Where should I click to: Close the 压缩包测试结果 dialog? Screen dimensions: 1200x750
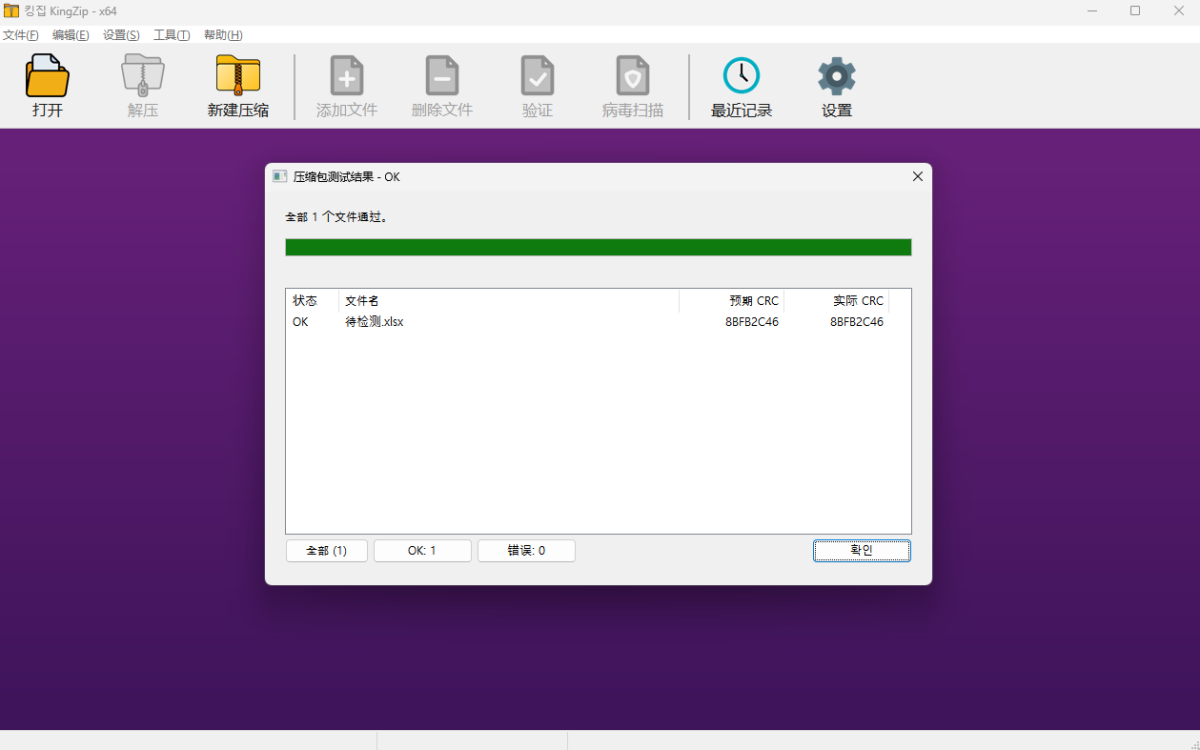click(918, 177)
